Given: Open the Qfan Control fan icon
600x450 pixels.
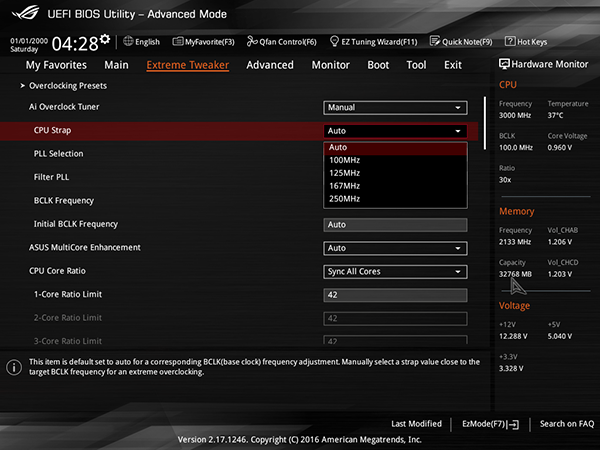Looking at the screenshot, I should 252,41.
